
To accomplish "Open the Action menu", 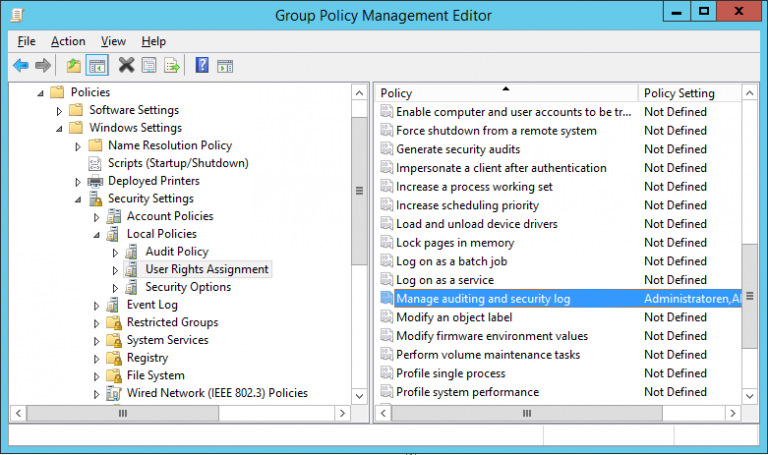I will click(68, 41).
